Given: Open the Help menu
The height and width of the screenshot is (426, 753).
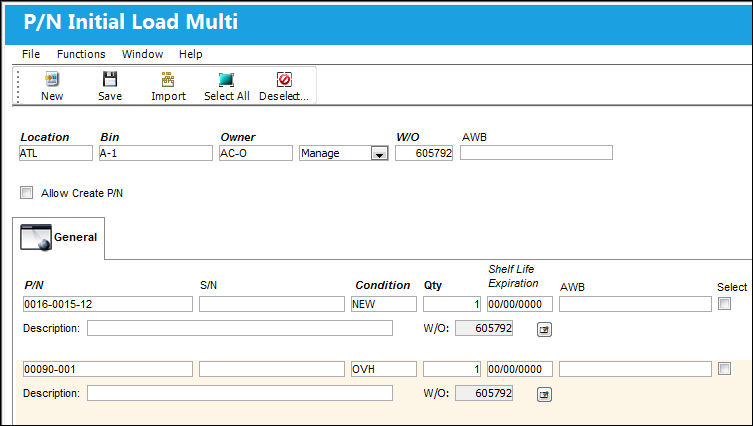Looking at the screenshot, I should (190, 54).
